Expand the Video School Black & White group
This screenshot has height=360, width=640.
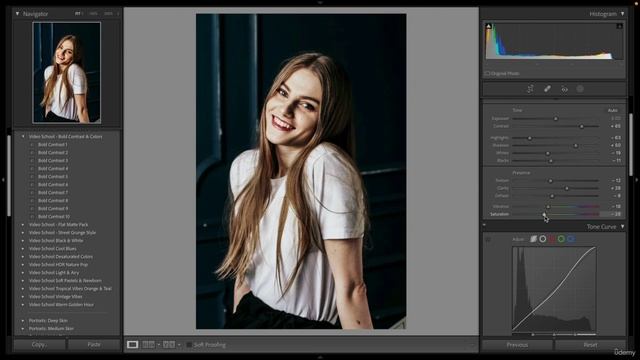point(23,240)
